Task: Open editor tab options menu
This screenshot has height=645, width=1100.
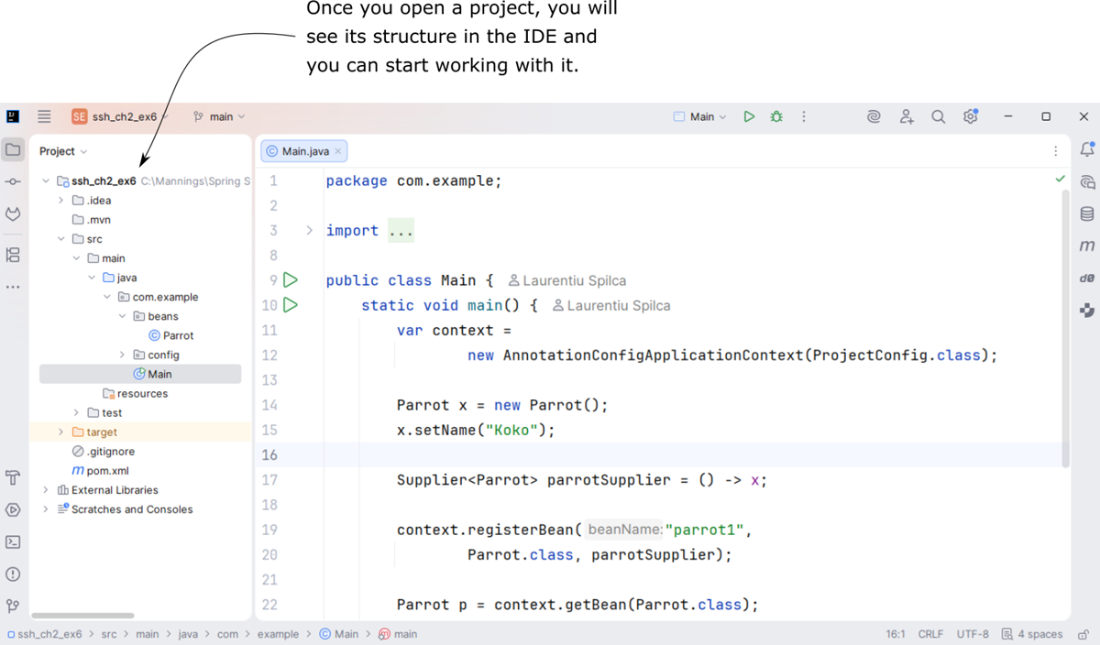Action: pos(1055,151)
